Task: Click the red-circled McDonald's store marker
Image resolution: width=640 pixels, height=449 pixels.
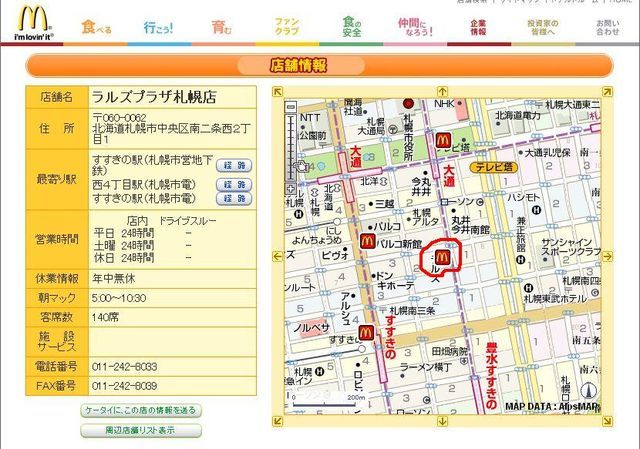Action: click(441, 258)
